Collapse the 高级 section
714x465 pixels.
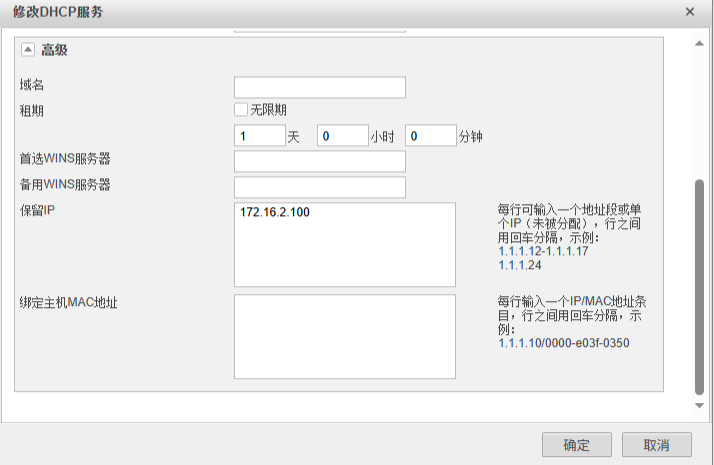(x=28, y=50)
